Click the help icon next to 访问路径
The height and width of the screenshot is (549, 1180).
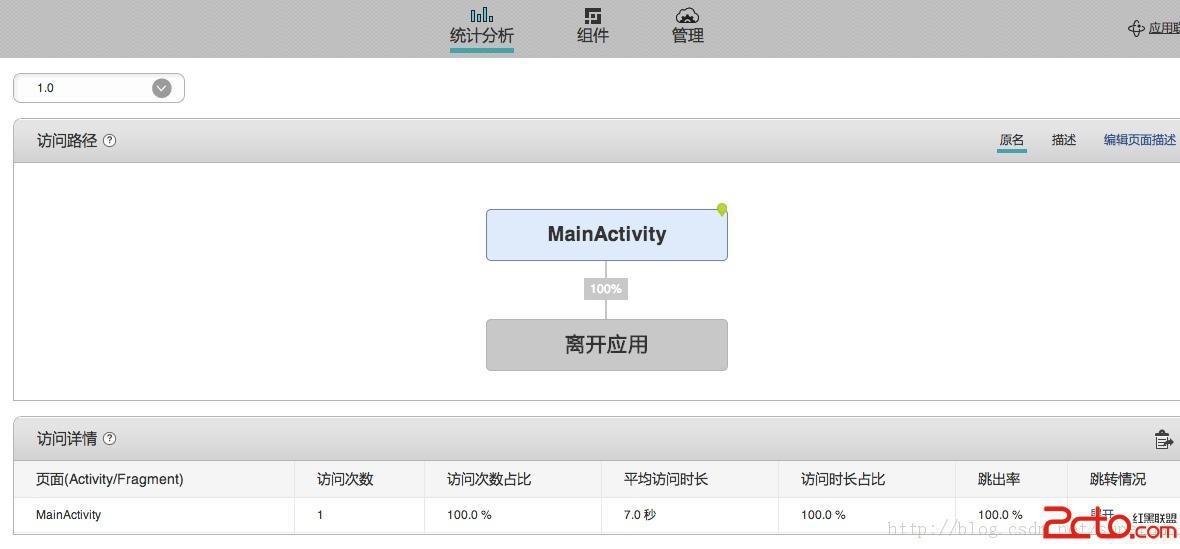coord(110,141)
